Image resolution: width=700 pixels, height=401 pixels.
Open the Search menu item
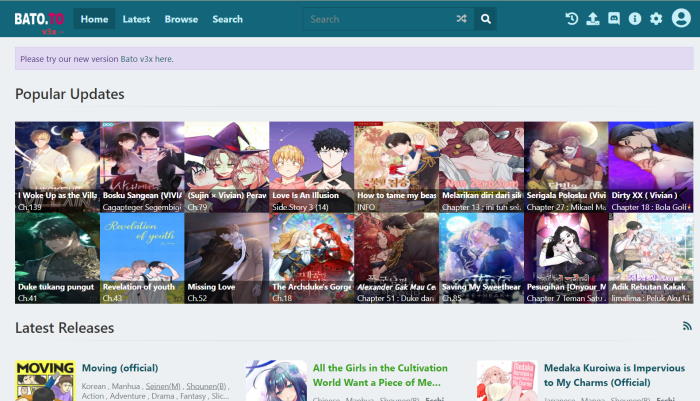pyautogui.click(x=228, y=19)
